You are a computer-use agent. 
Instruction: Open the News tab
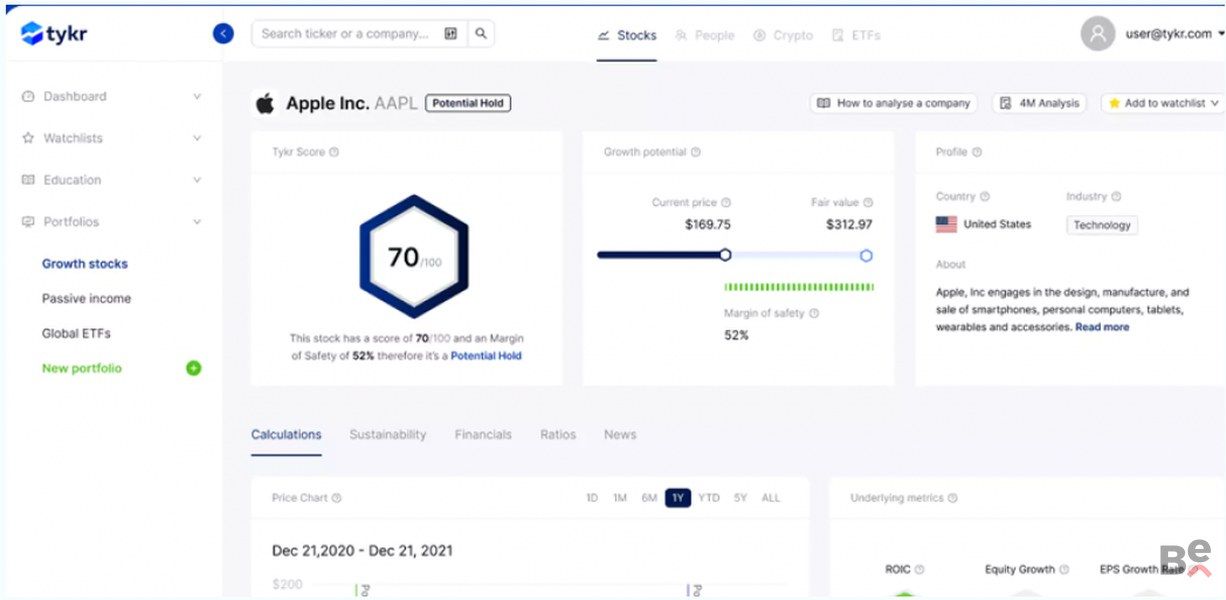620,435
